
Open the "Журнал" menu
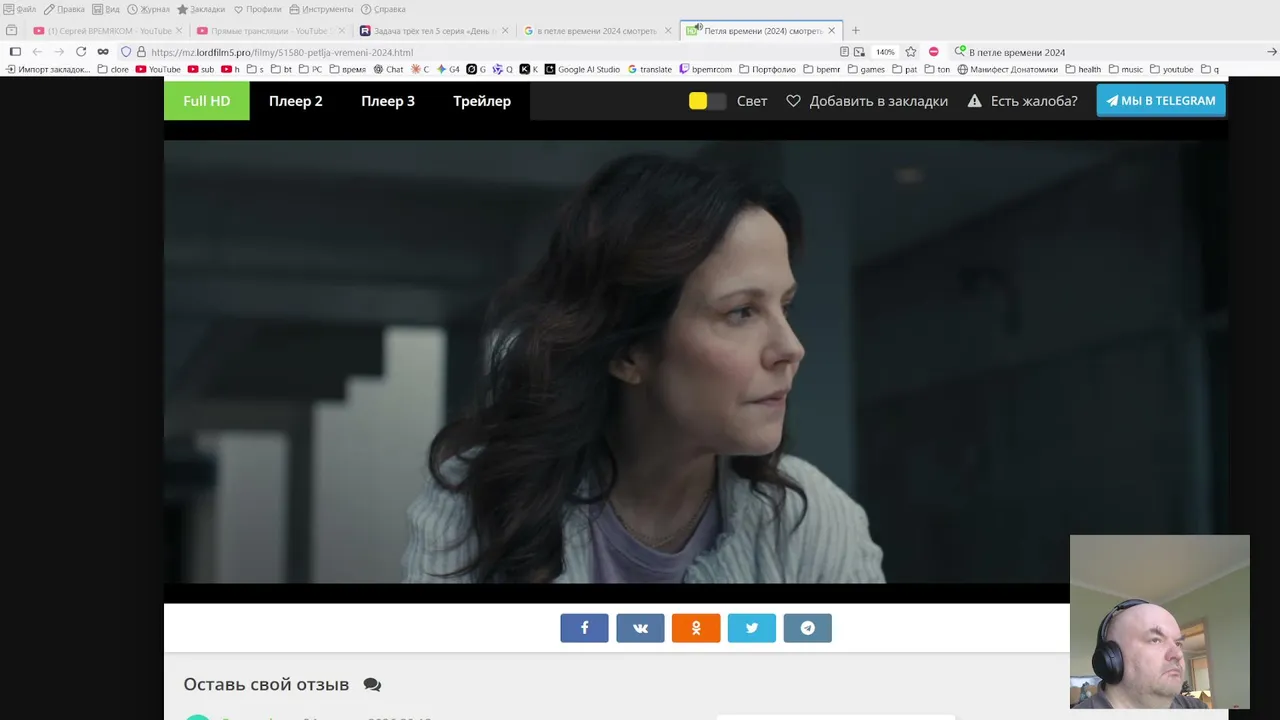(x=149, y=9)
